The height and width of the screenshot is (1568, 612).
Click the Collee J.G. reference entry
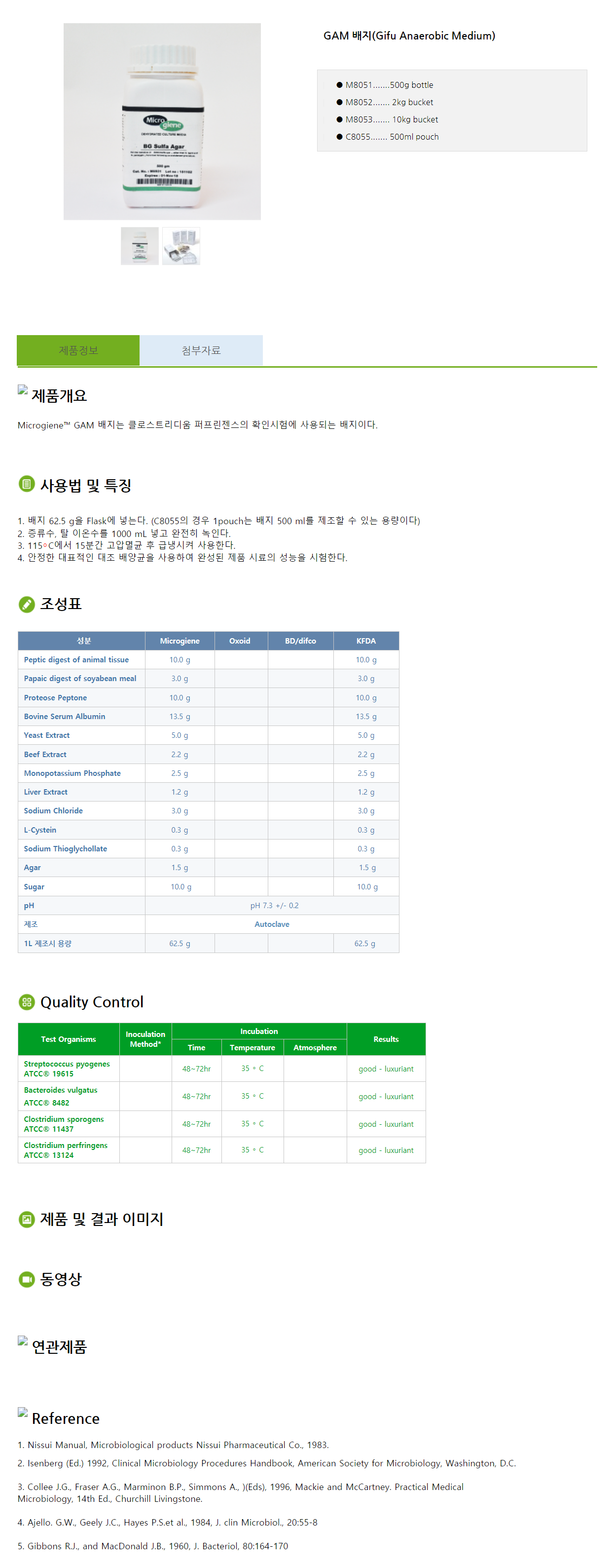[x=240, y=1492]
